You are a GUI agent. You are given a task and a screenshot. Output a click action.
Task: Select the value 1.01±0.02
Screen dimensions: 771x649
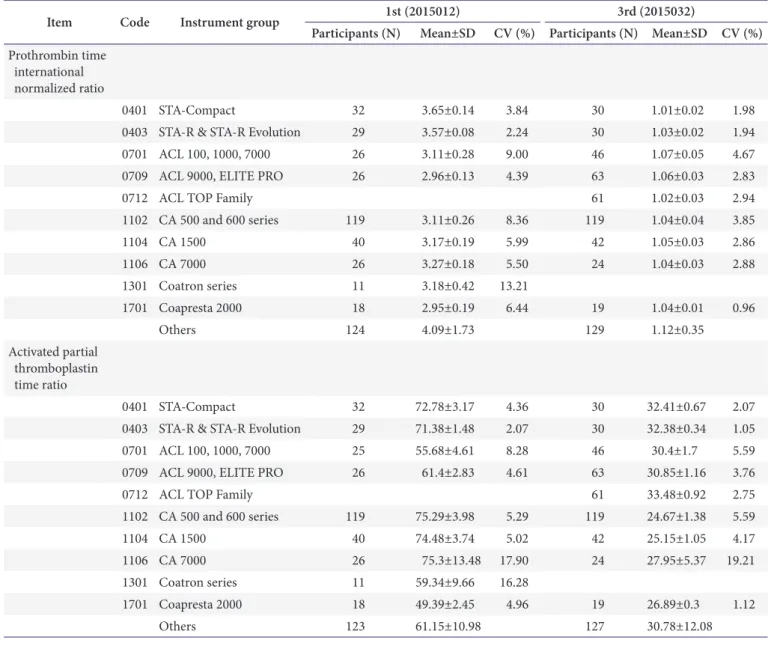pos(678,110)
